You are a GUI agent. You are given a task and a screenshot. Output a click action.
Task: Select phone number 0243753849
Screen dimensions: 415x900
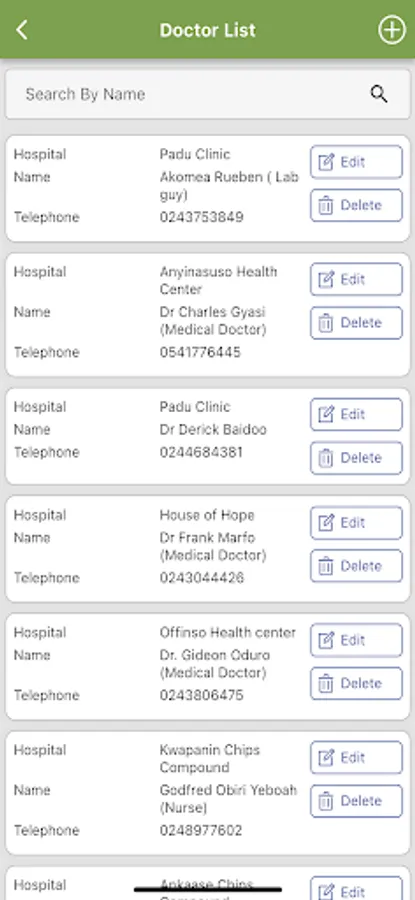point(201,217)
